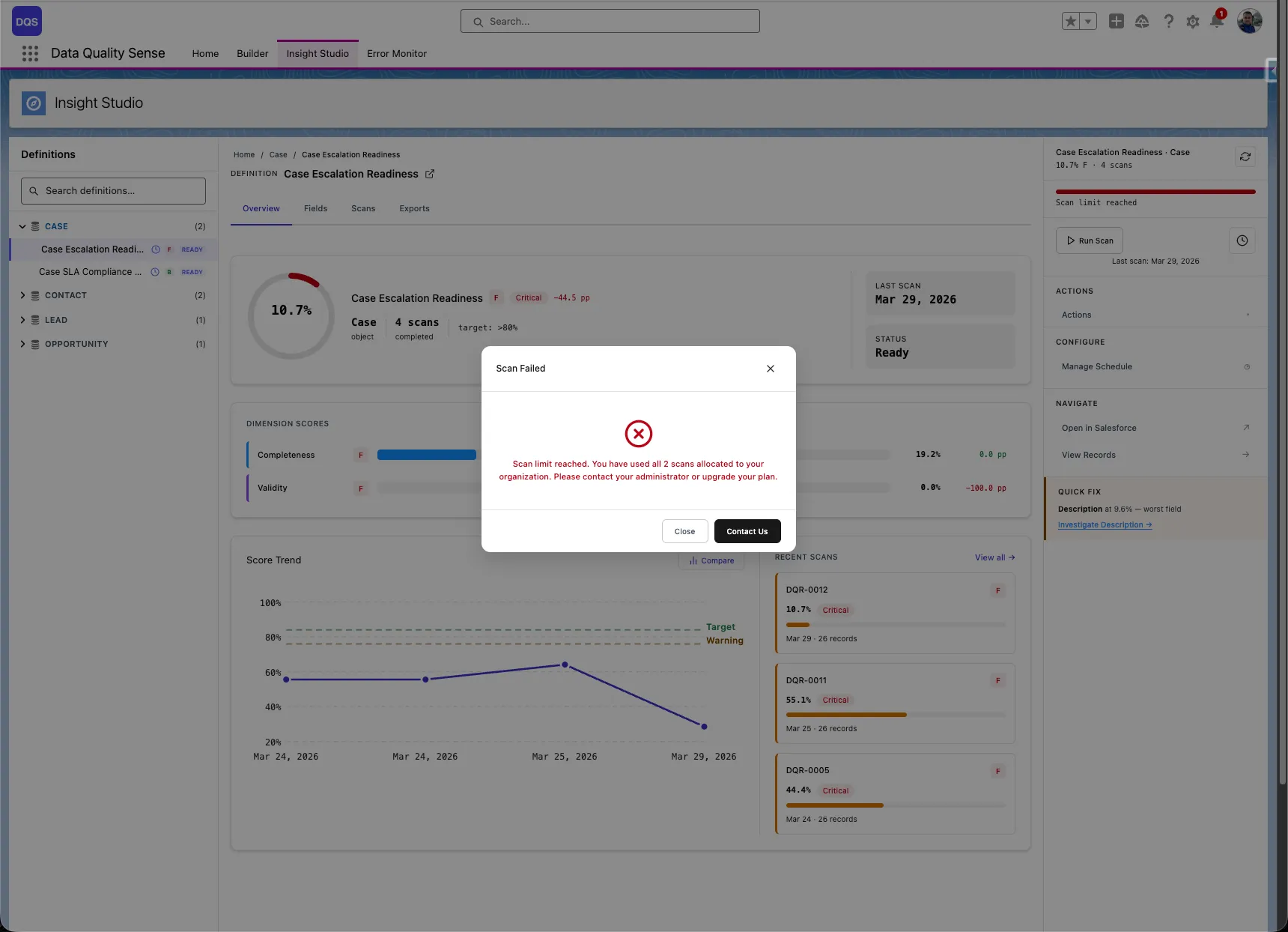The width and height of the screenshot is (1288, 932).
Task: Click the Contact Us button in the dialog
Action: [x=747, y=531]
